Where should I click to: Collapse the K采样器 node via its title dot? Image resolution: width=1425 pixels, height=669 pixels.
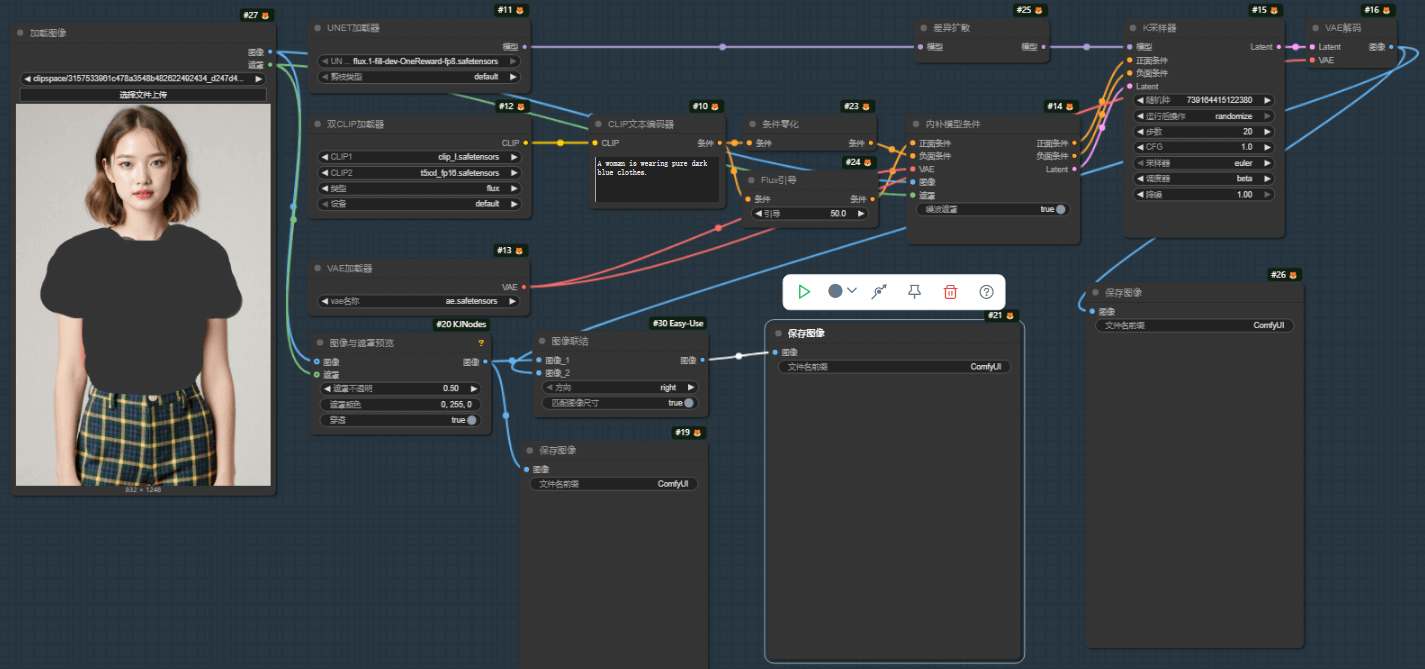[1133, 28]
